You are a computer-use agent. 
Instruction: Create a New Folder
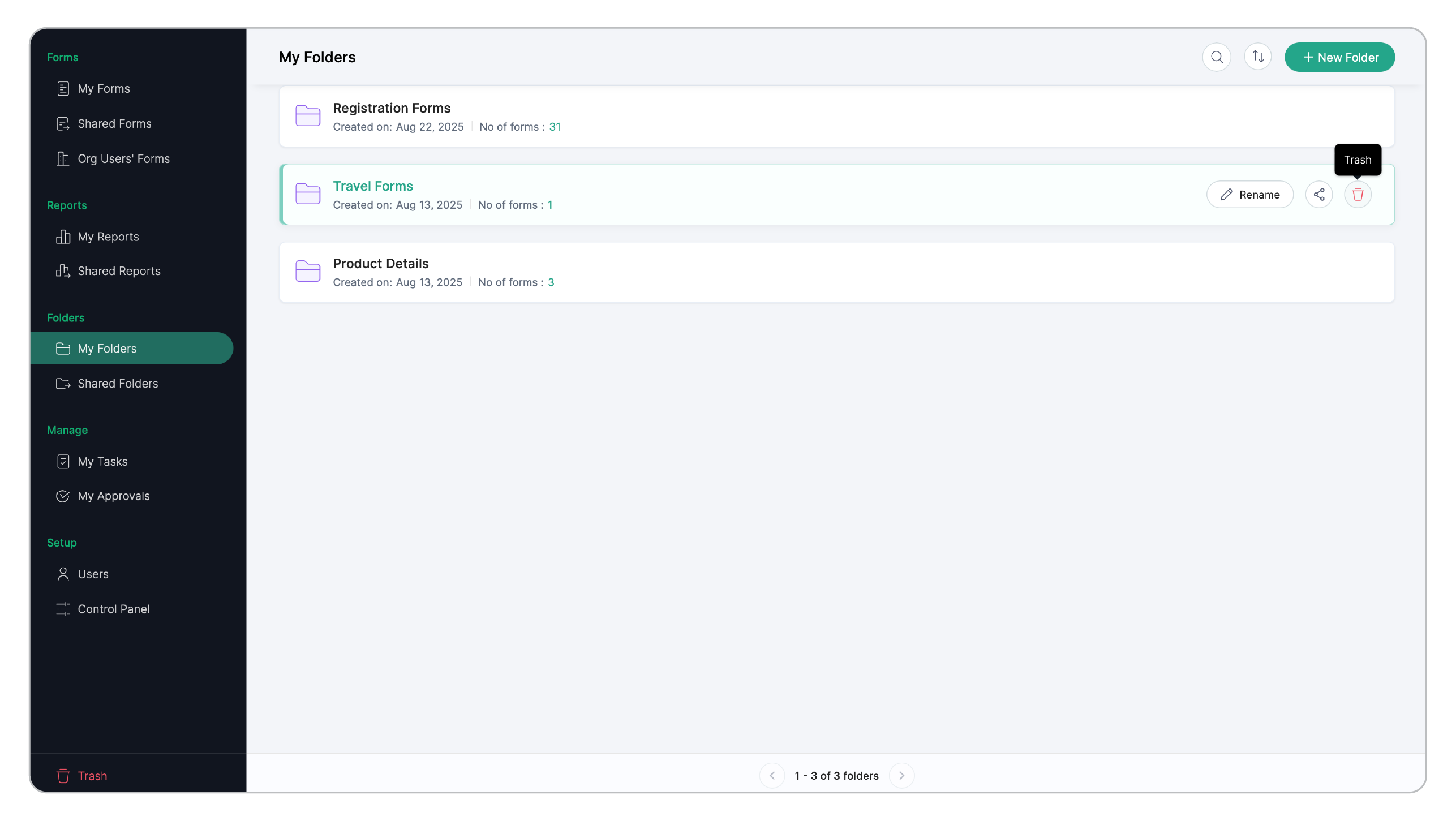(x=1339, y=57)
